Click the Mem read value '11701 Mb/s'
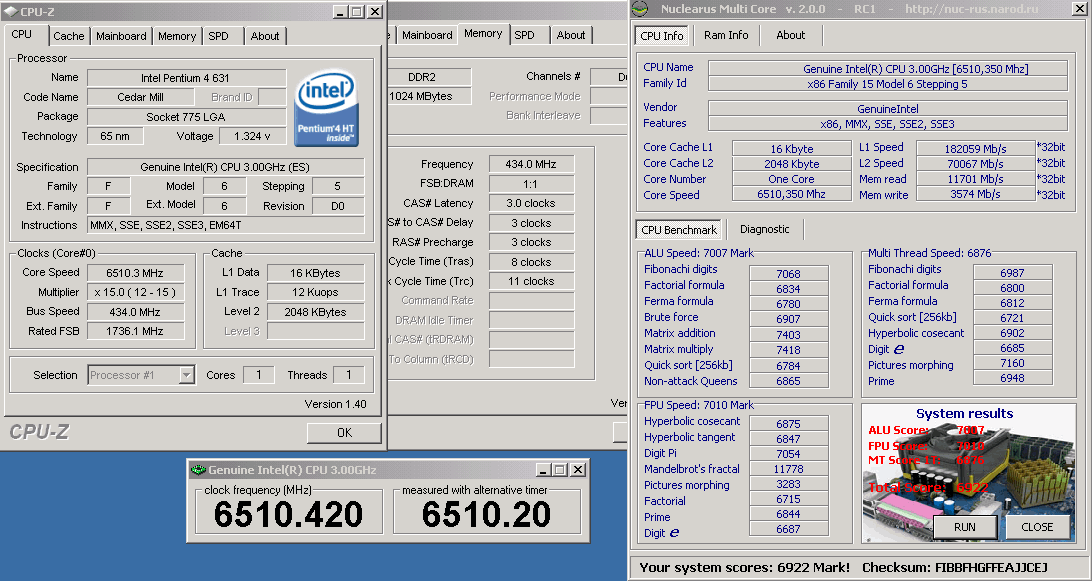The height and width of the screenshot is (581, 1092). 976,179
